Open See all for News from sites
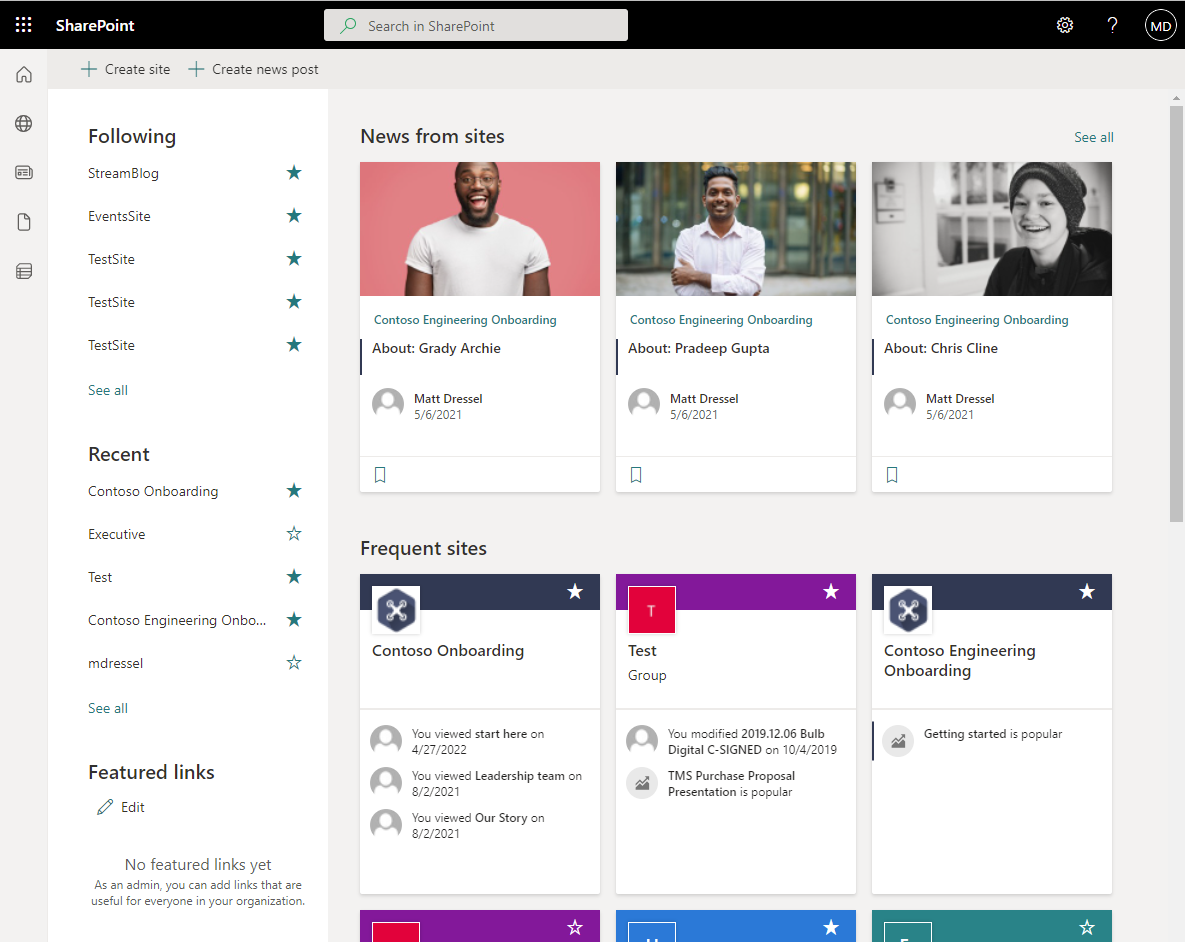 [x=1094, y=137]
